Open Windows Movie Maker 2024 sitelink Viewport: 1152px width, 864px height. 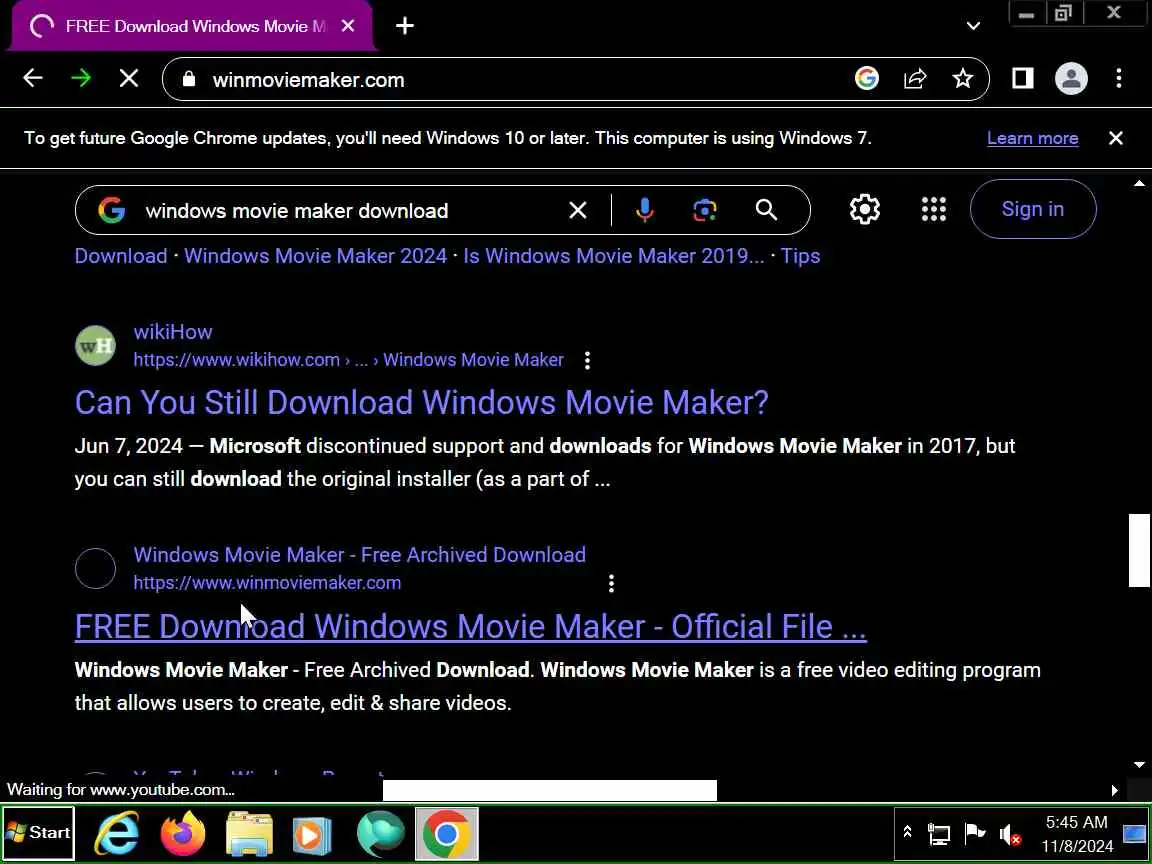click(x=315, y=256)
